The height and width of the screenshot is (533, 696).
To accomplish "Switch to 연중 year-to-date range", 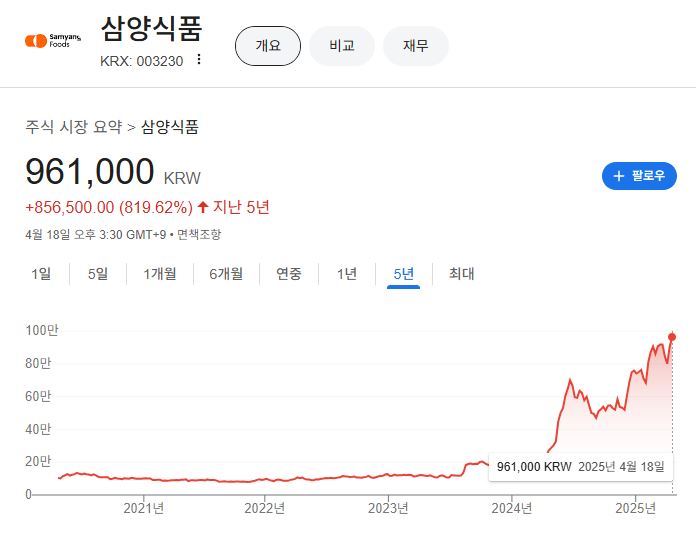I will pyautogui.click(x=289, y=274).
